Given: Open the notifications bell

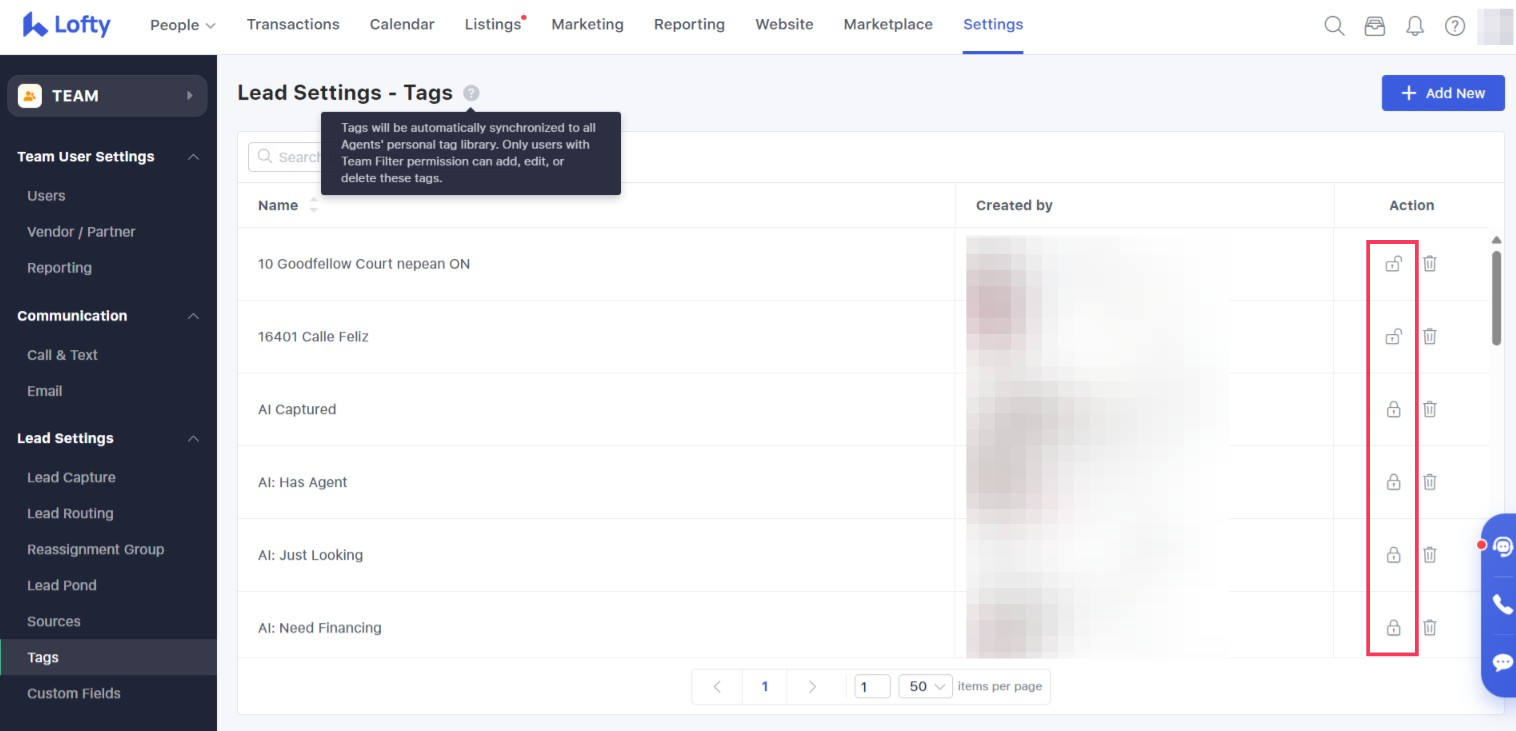Looking at the screenshot, I should (1415, 26).
